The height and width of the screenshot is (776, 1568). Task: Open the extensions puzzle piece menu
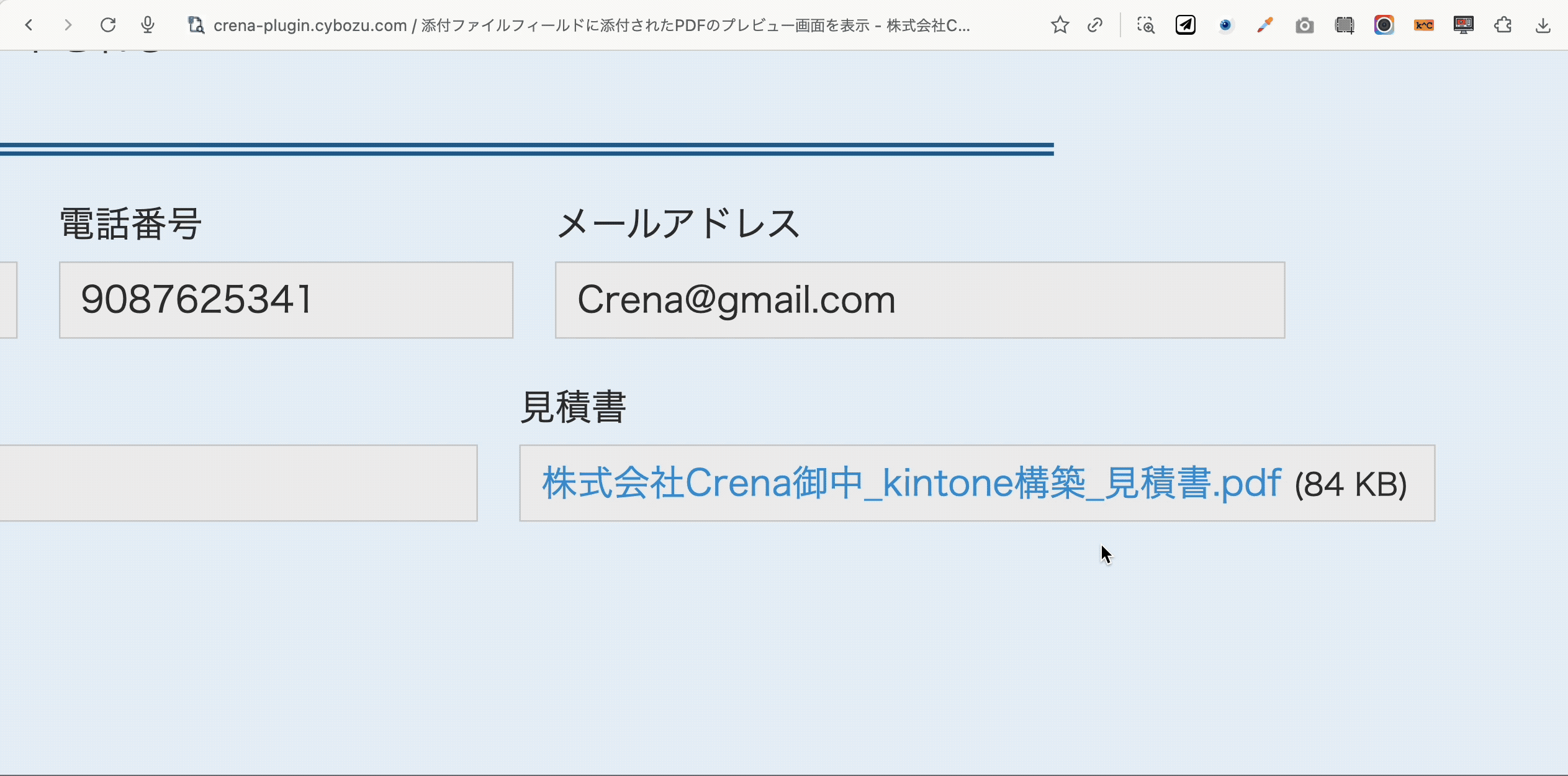1503,25
